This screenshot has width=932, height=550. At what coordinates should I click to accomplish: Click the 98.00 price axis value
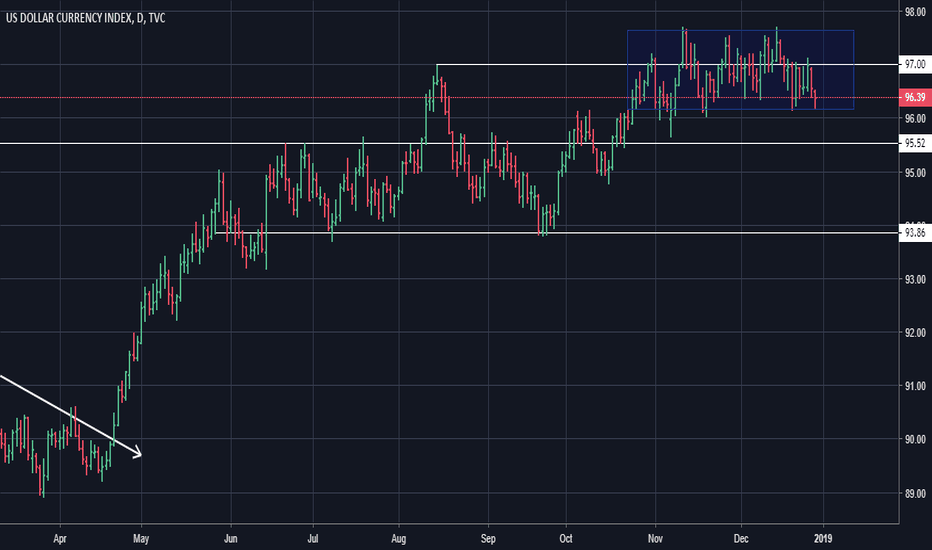pos(915,12)
